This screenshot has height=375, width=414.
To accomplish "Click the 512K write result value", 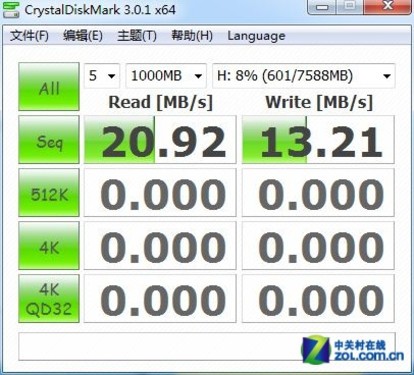I will pyautogui.click(x=318, y=193).
